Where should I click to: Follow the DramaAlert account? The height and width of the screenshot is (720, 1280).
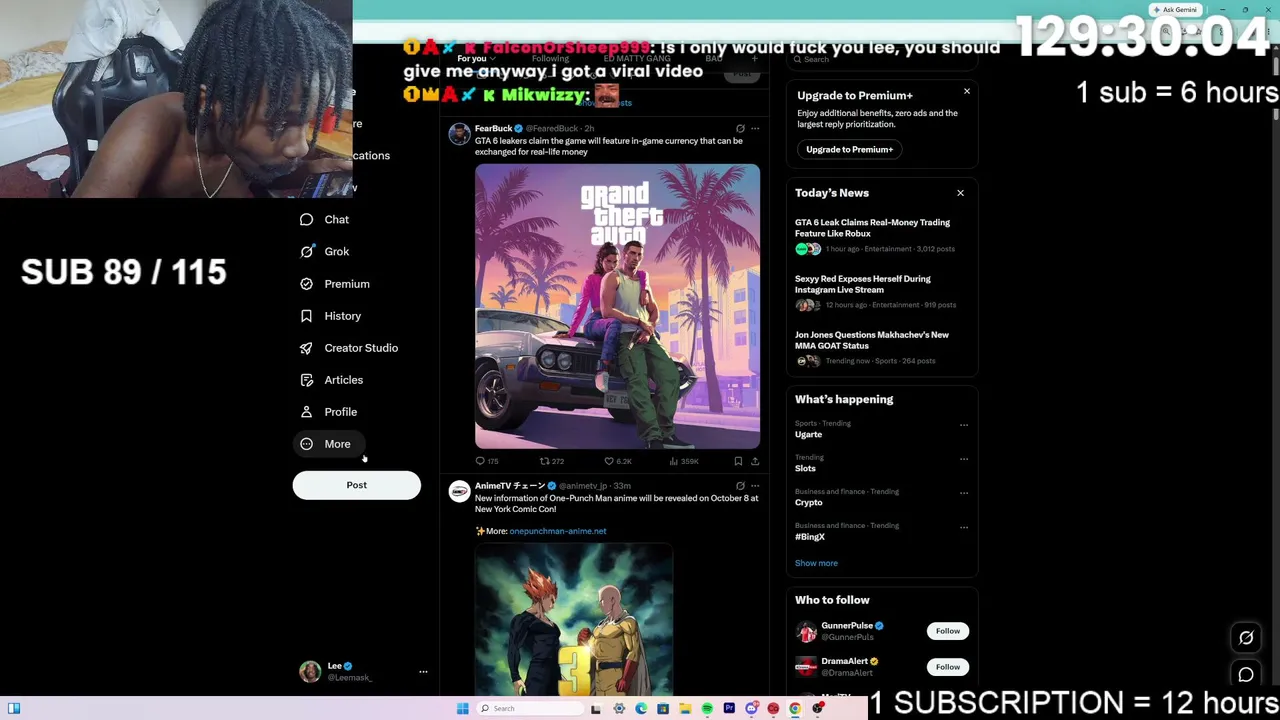click(948, 667)
